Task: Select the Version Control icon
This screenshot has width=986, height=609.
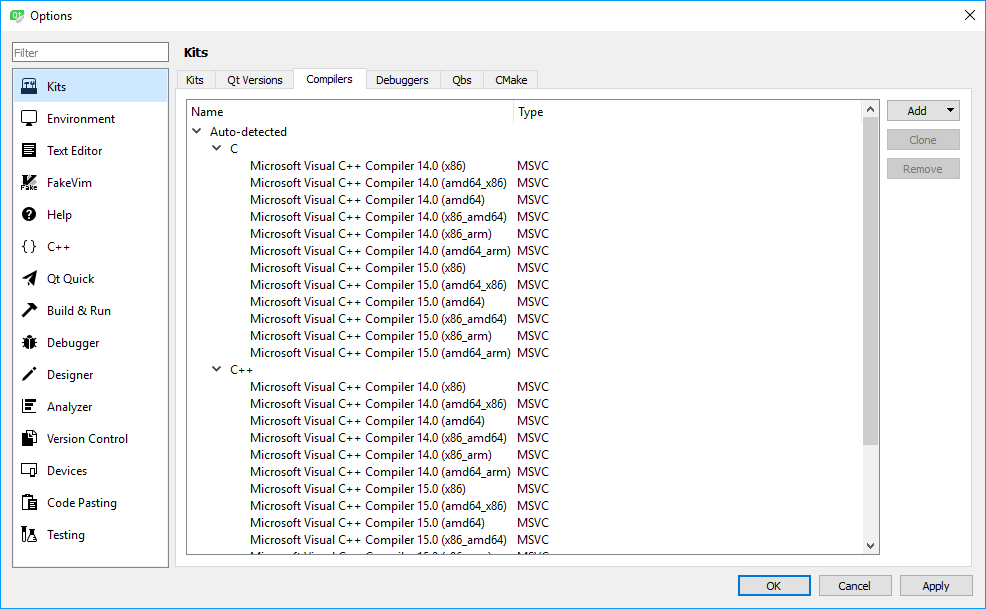Action: 29,439
